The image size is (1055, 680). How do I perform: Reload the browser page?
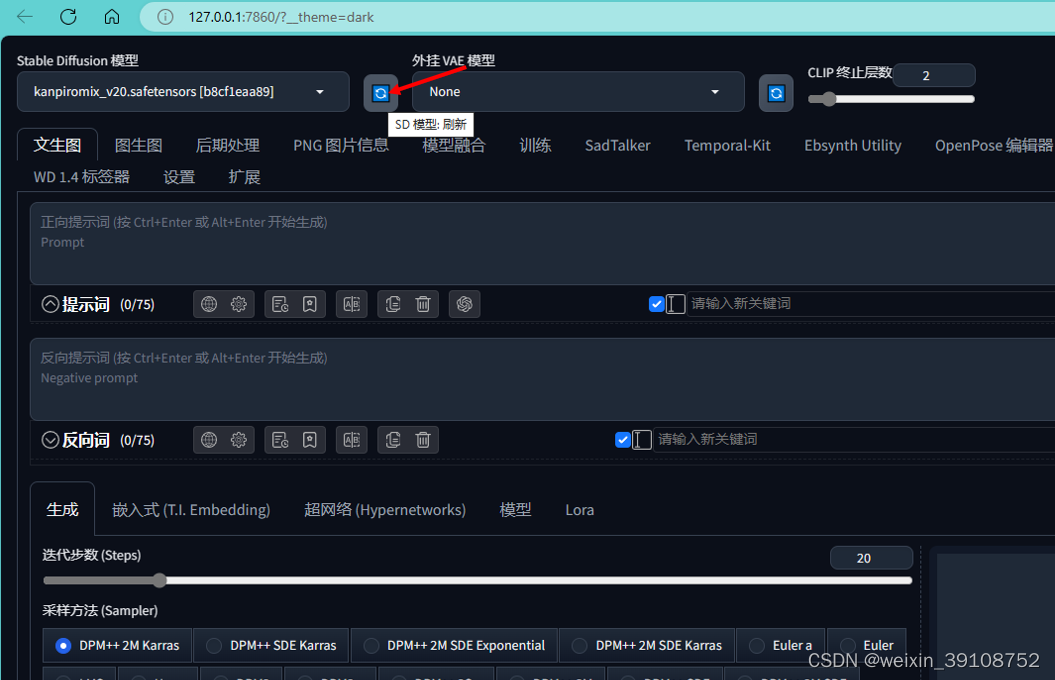pyautogui.click(x=68, y=17)
